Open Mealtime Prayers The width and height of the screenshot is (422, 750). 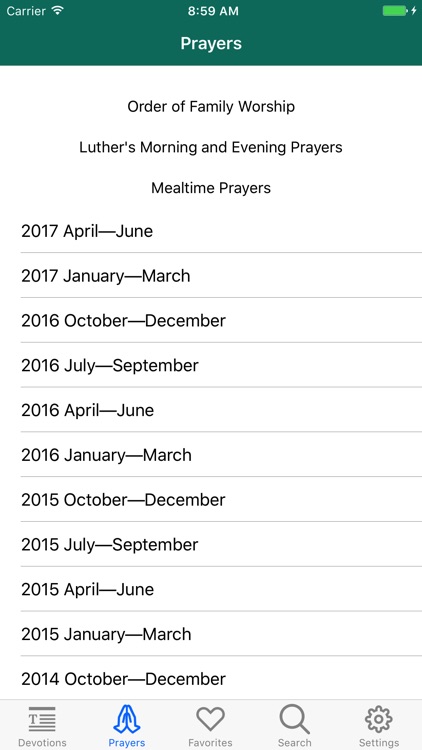click(x=211, y=188)
